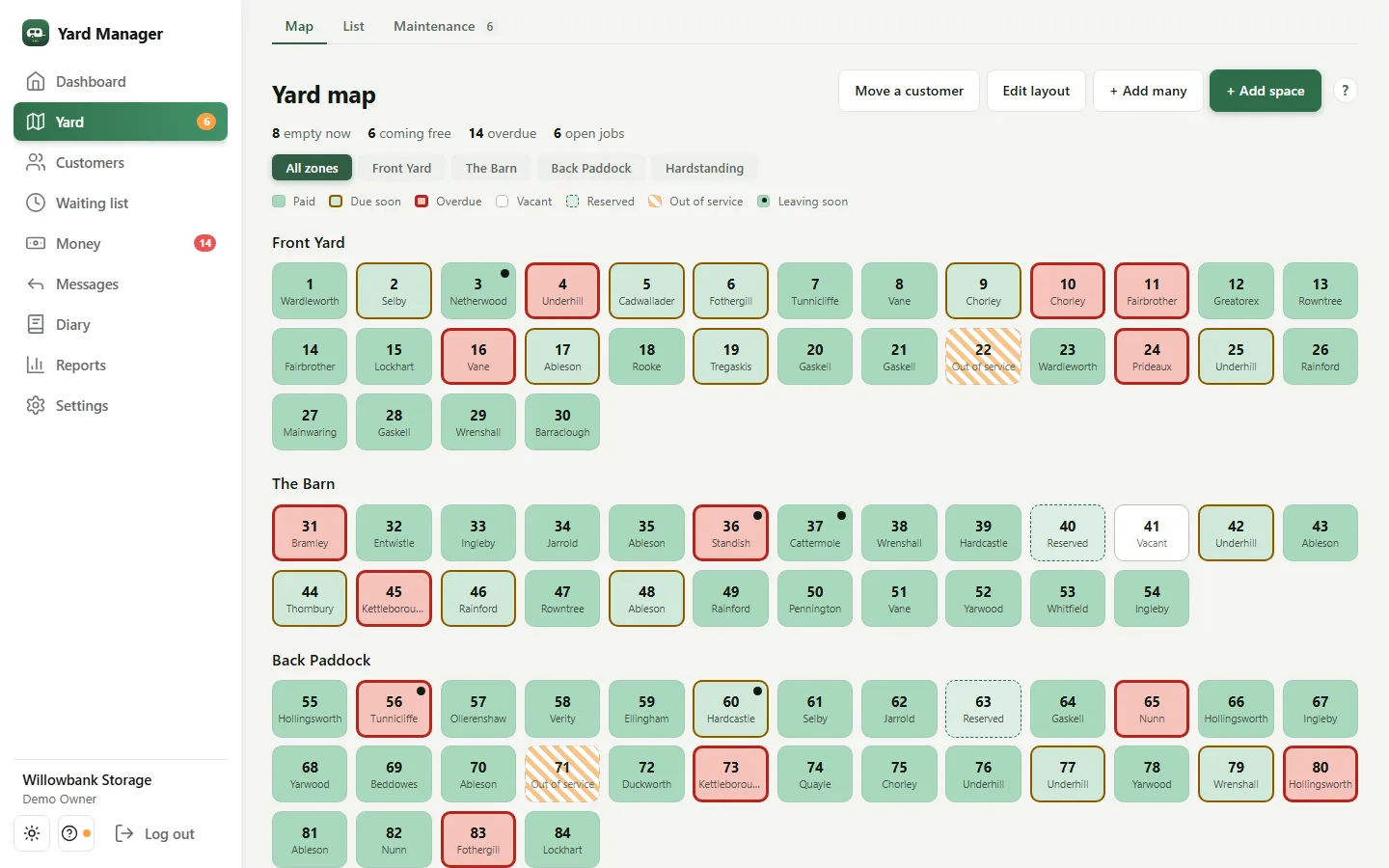Click the + Add many button
This screenshot has height=868, width=1389.
pyautogui.click(x=1148, y=91)
